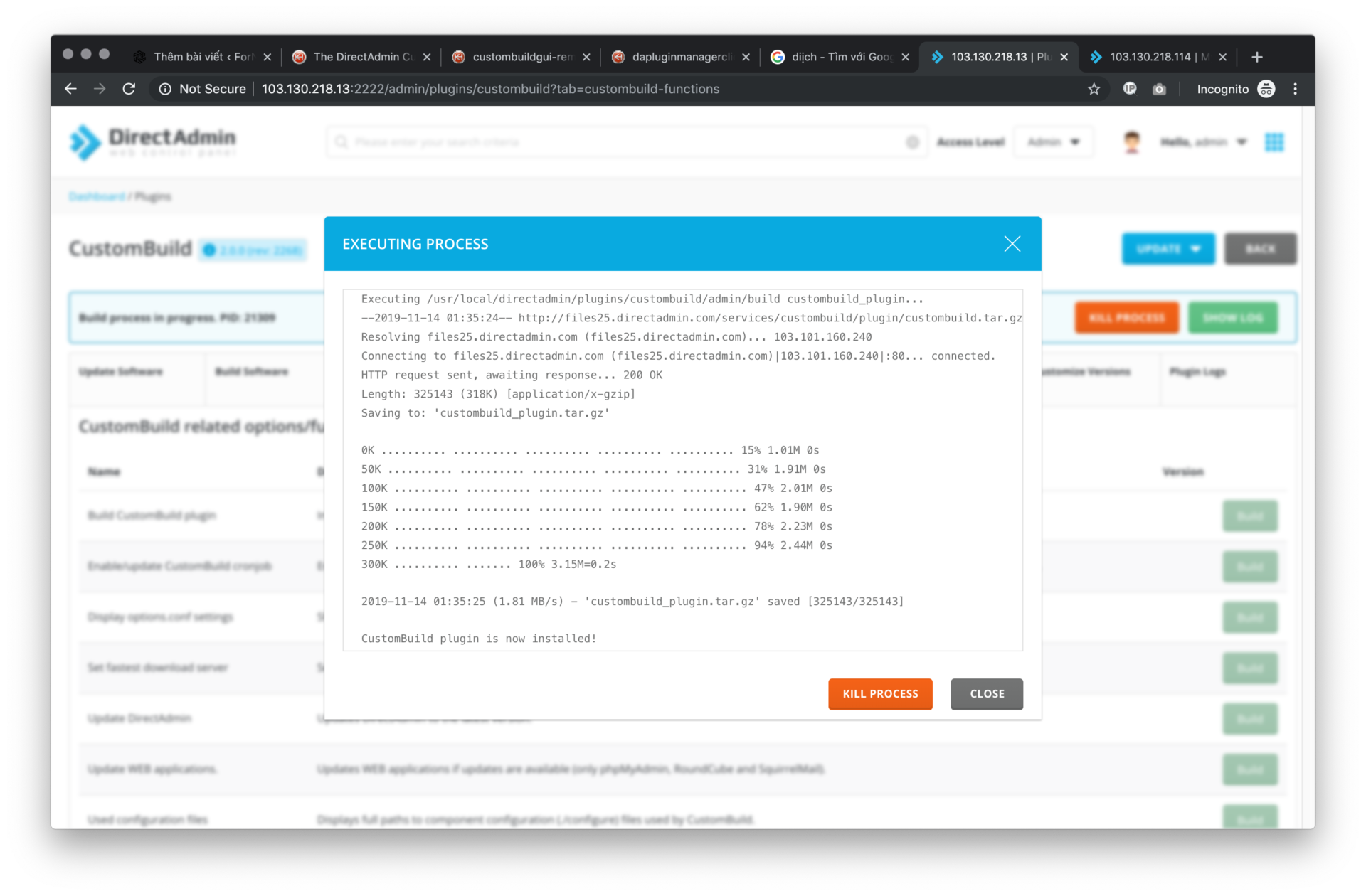Click the user avatar icon
The height and width of the screenshot is (896, 1366).
[x=1131, y=142]
